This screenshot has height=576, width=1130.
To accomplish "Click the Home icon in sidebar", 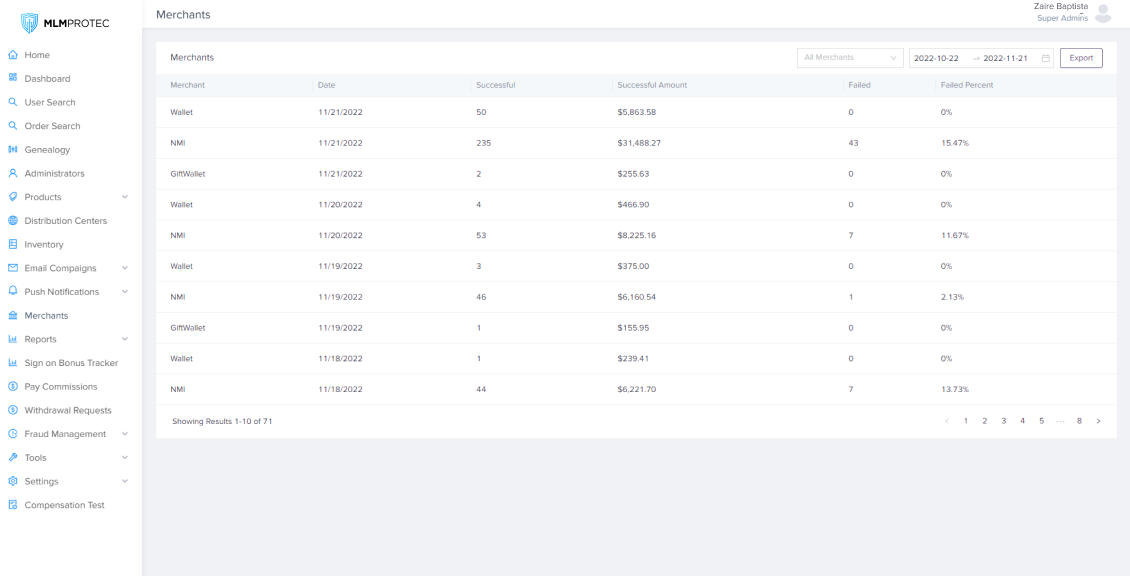I will click(x=13, y=55).
